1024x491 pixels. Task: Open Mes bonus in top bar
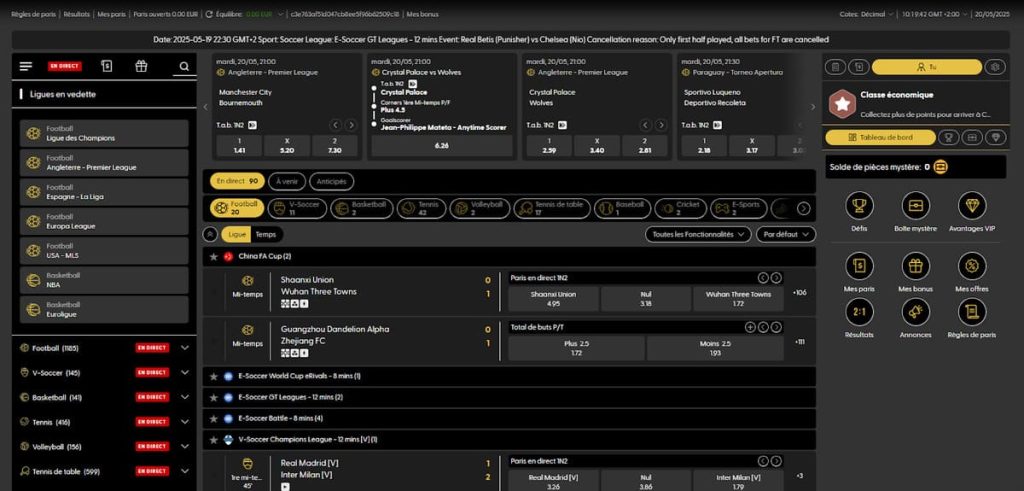423,14
